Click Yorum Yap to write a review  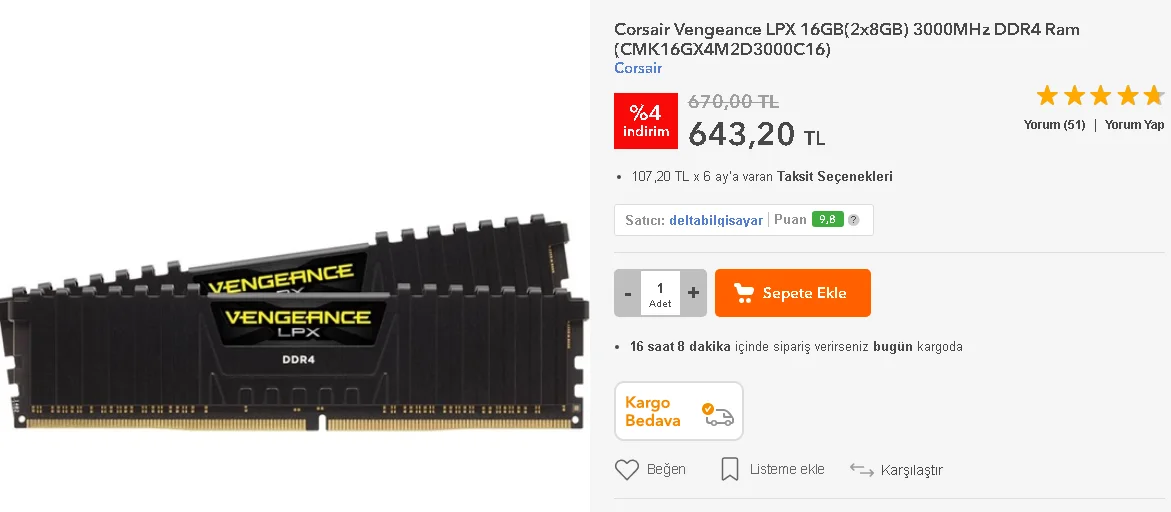click(1134, 125)
